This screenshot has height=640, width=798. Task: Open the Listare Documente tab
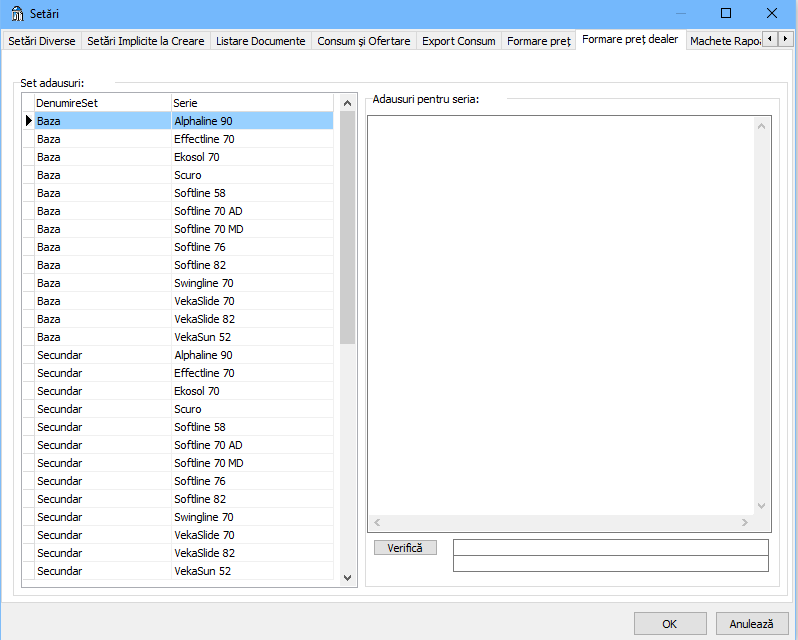point(260,41)
